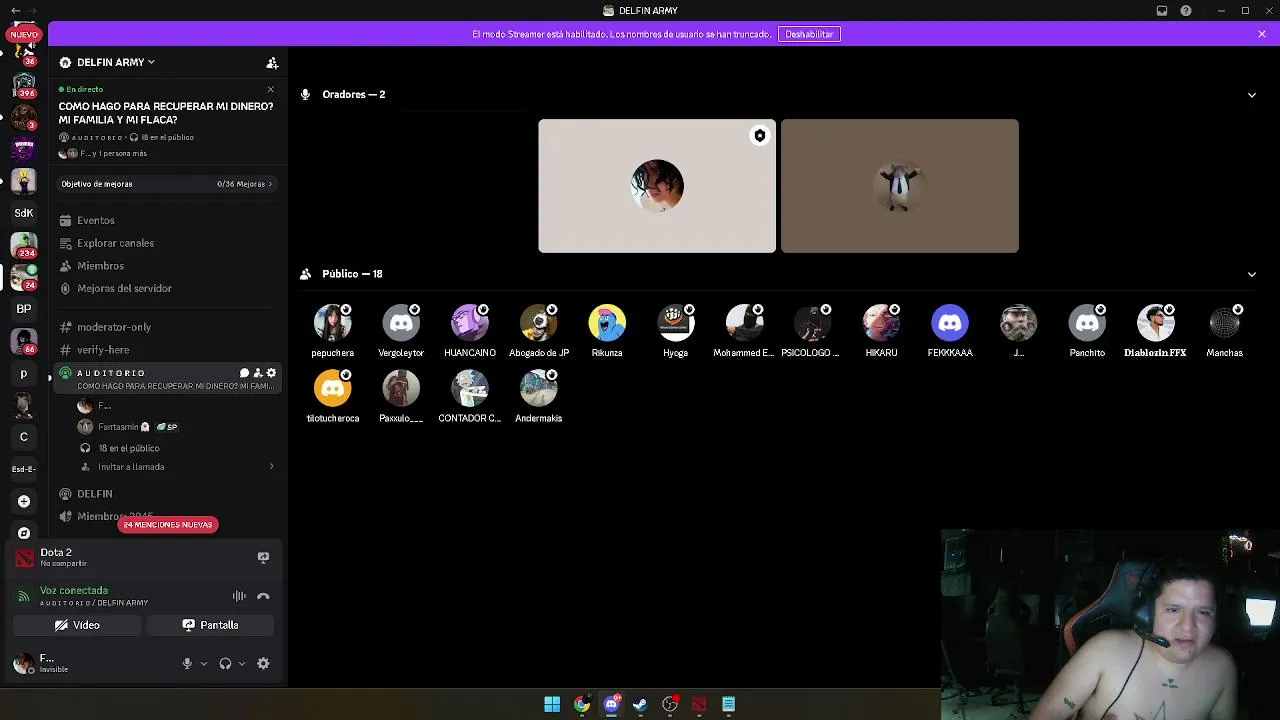Image resolution: width=1280 pixels, height=720 pixels.
Task: Toggle headphone deafen
Action: click(x=225, y=664)
